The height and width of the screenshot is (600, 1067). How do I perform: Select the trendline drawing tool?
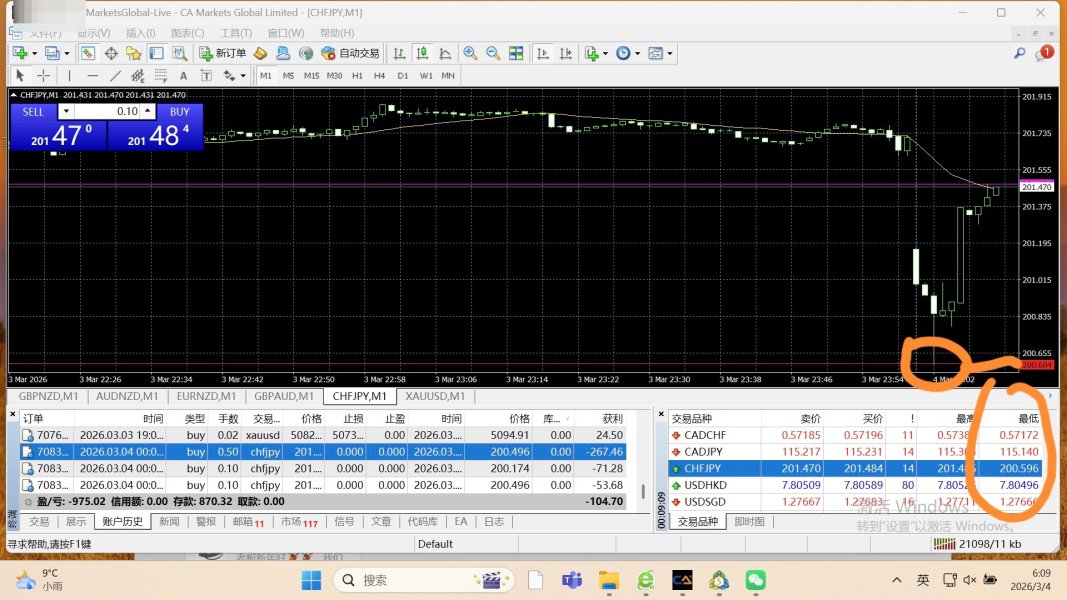pos(115,76)
